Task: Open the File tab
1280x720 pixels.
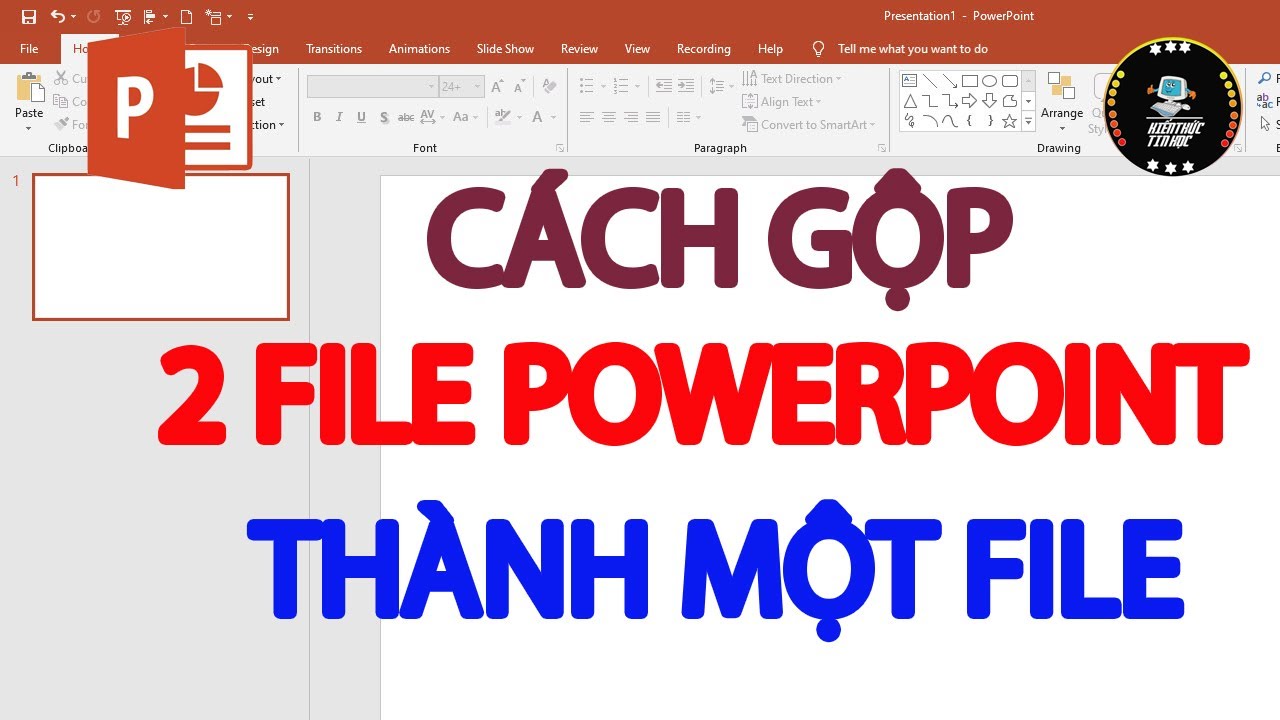Action: [x=29, y=49]
